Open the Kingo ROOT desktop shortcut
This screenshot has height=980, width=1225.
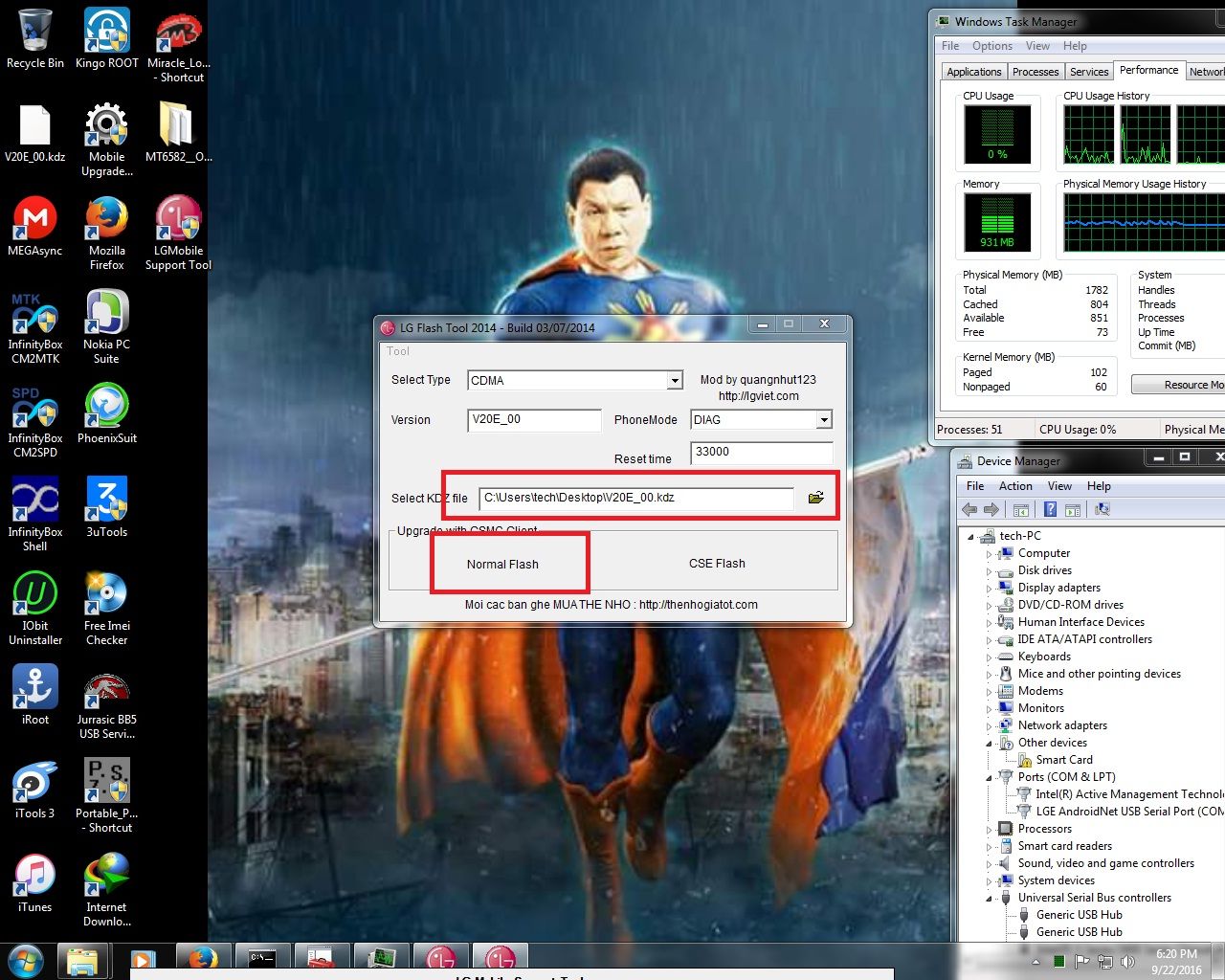(x=107, y=33)
